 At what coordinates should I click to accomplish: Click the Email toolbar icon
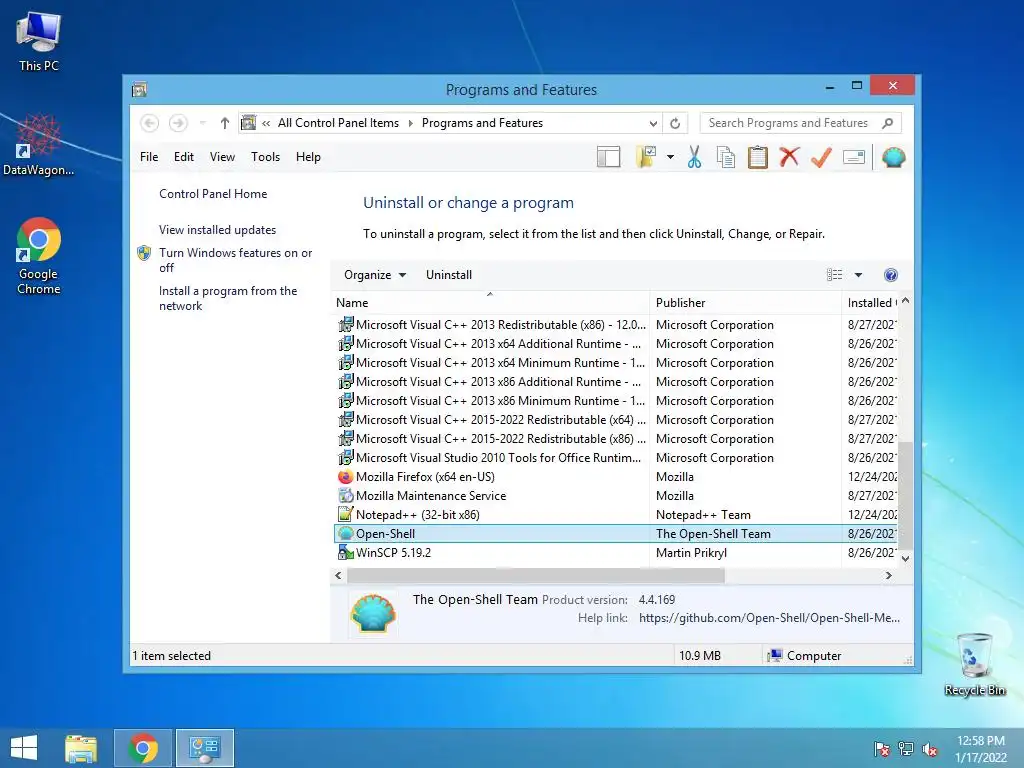854,157
